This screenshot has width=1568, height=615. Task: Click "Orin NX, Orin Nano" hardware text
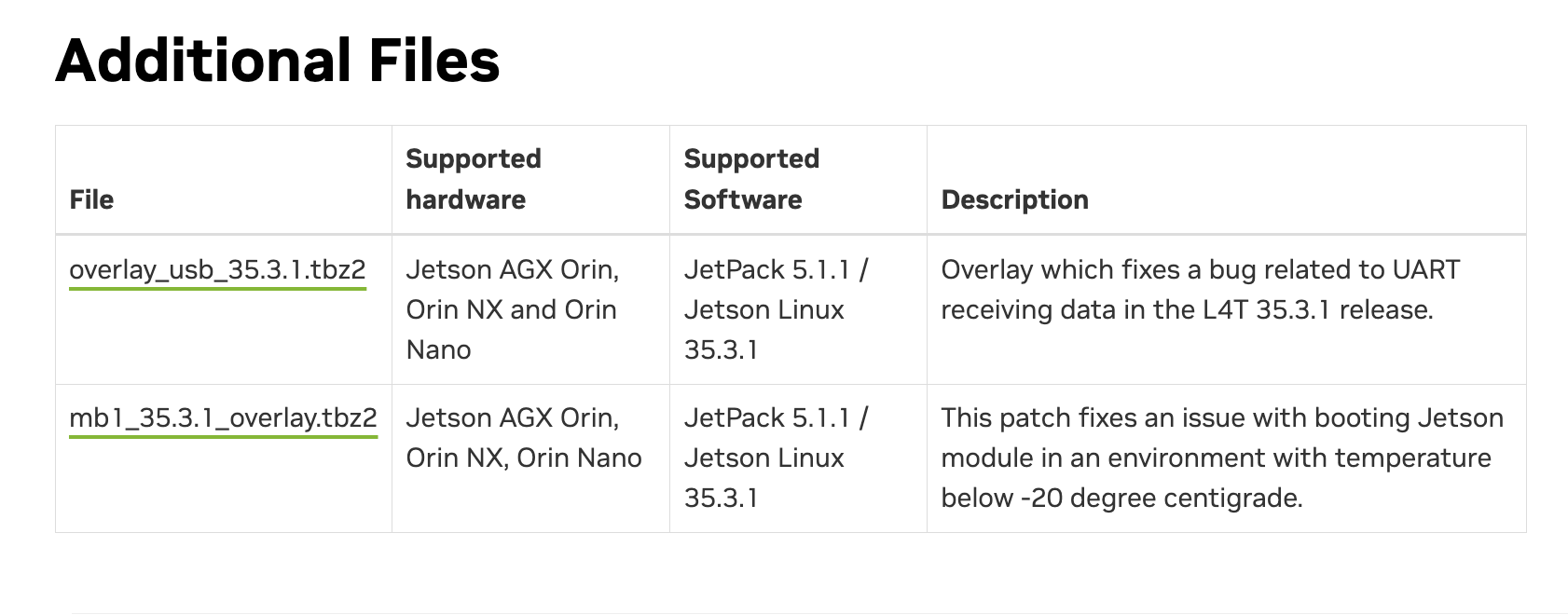[x=524, y=458]
